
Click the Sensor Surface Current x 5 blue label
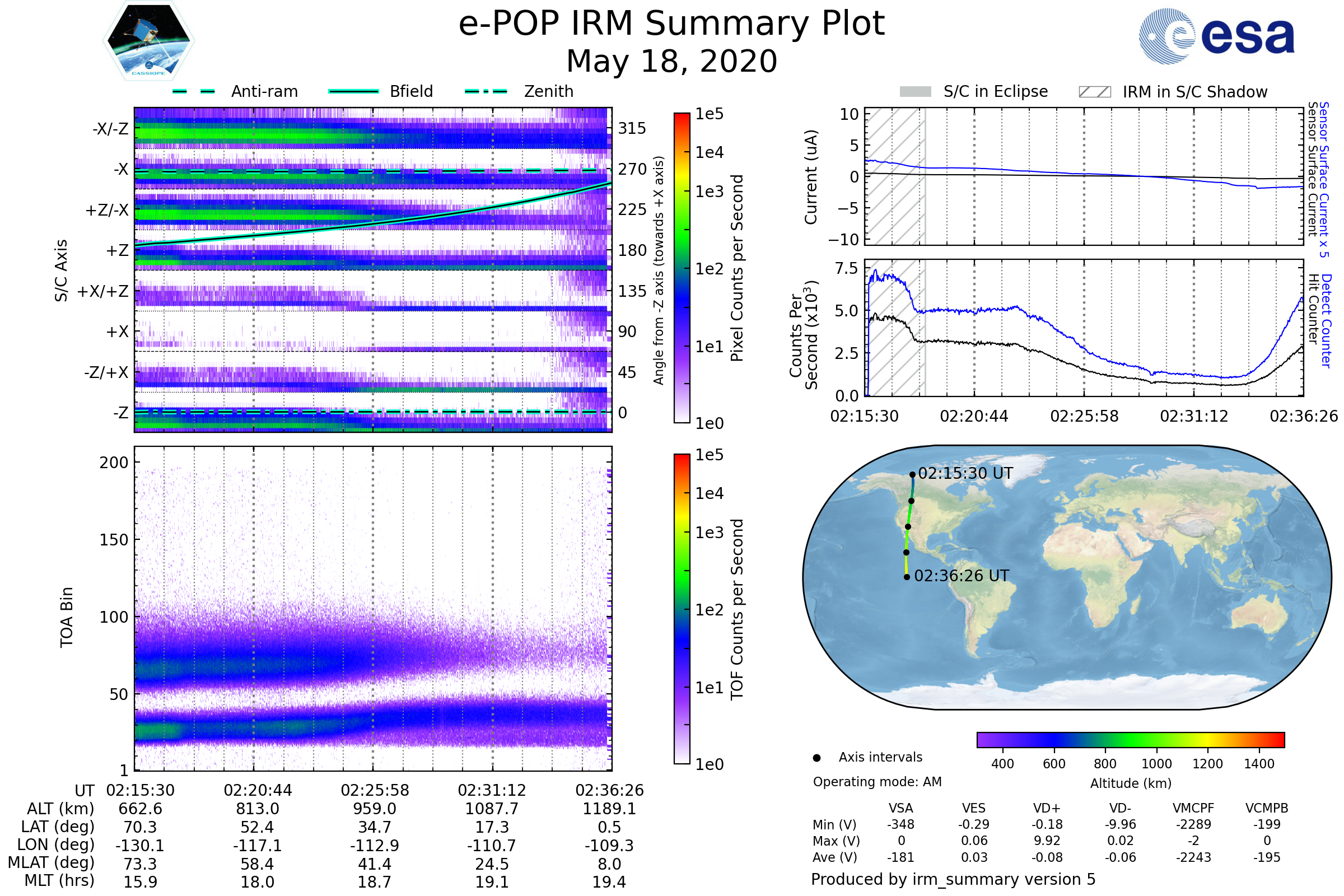click(1324, 179)
